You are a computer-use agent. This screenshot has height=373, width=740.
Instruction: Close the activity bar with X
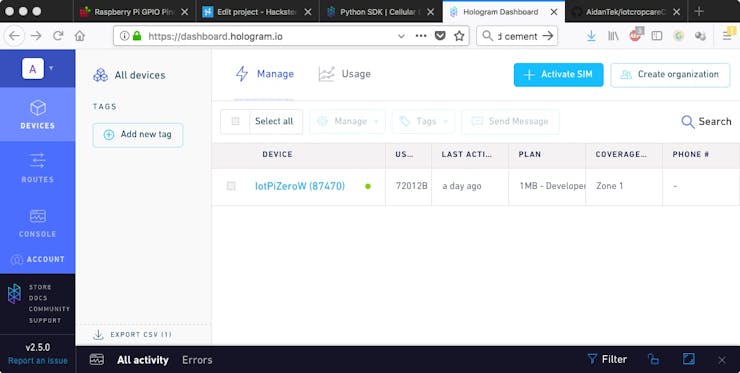722,360
